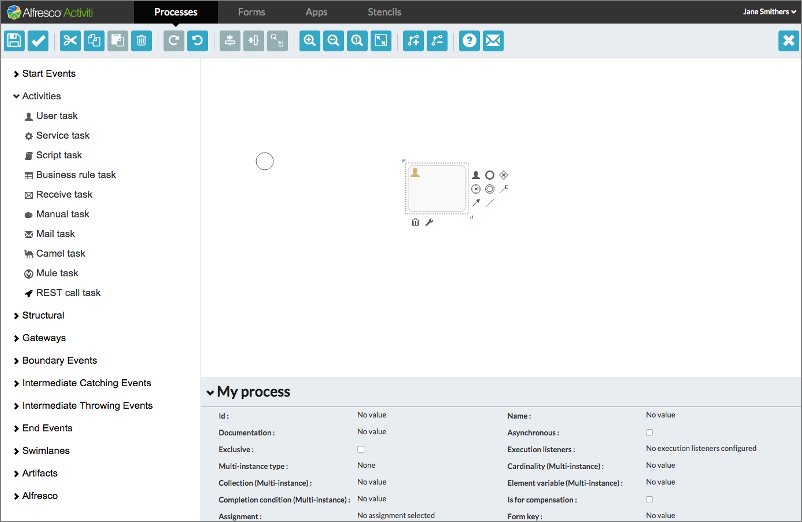Copy the selected element in the toolbar

(x=94, y=41)
